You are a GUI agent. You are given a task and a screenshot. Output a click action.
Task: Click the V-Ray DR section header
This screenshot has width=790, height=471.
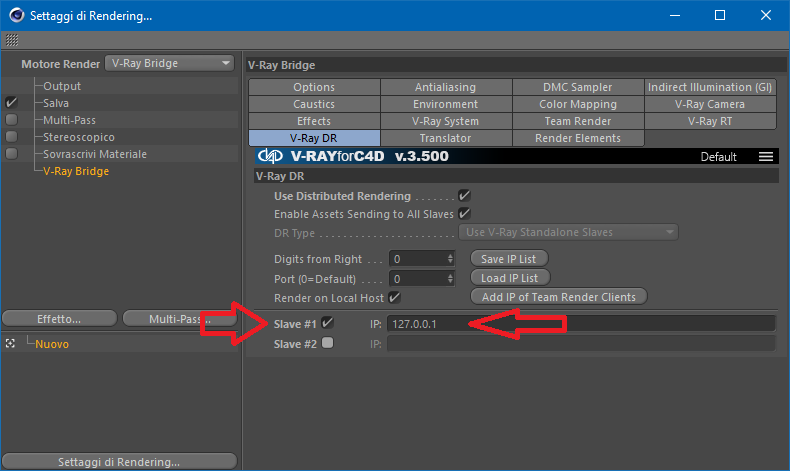click(x=516, y=176)
